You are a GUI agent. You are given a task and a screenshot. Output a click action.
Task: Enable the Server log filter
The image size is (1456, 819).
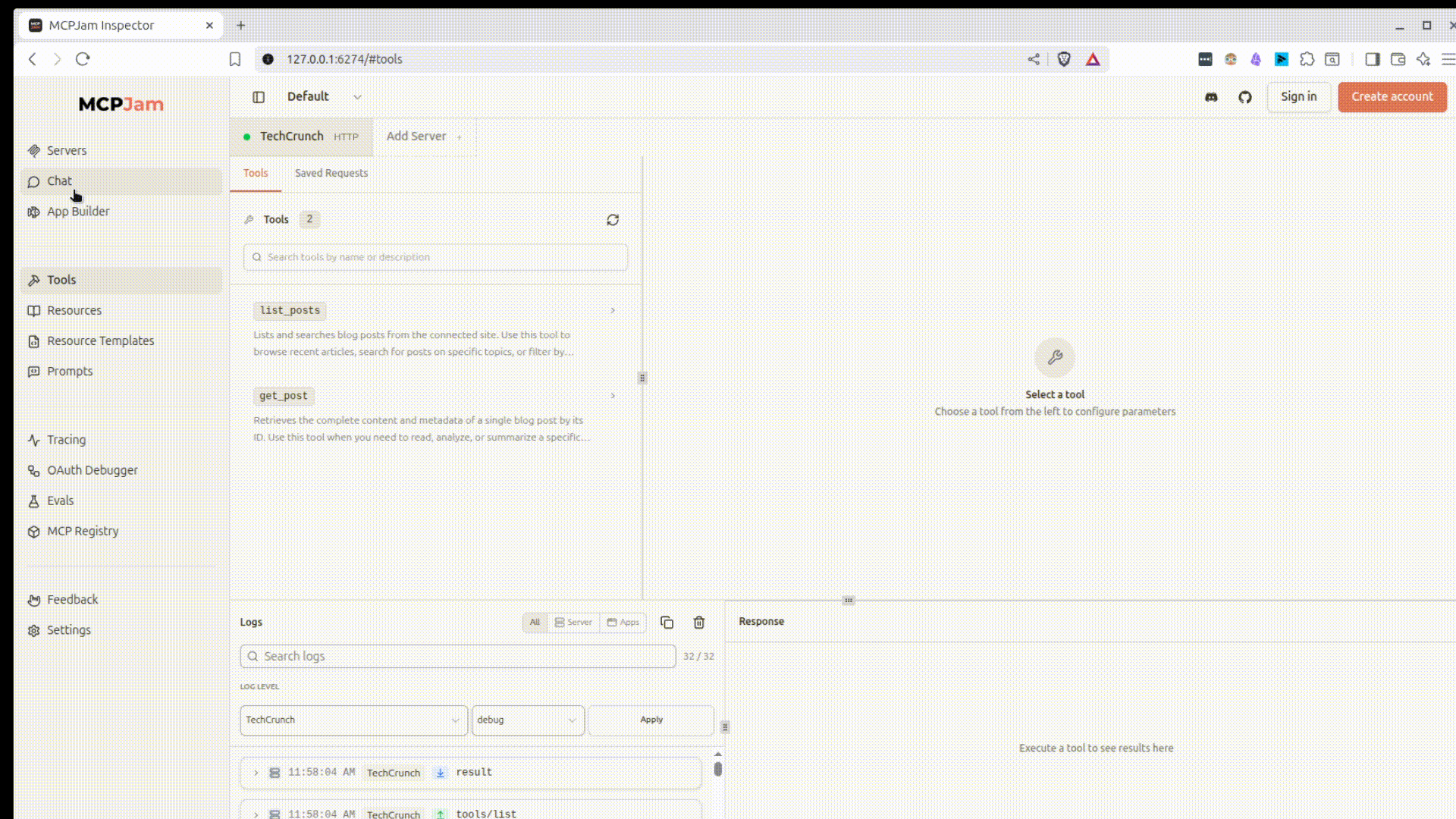[573, 623]
